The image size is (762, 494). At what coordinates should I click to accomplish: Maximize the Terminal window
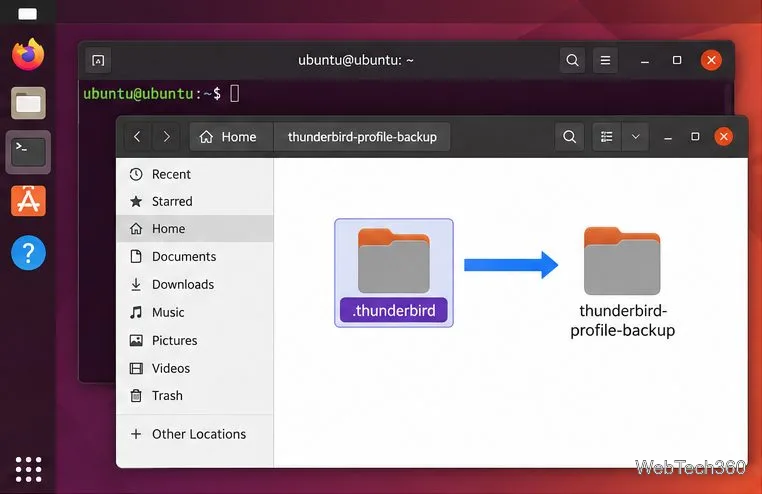pos(677,60)
